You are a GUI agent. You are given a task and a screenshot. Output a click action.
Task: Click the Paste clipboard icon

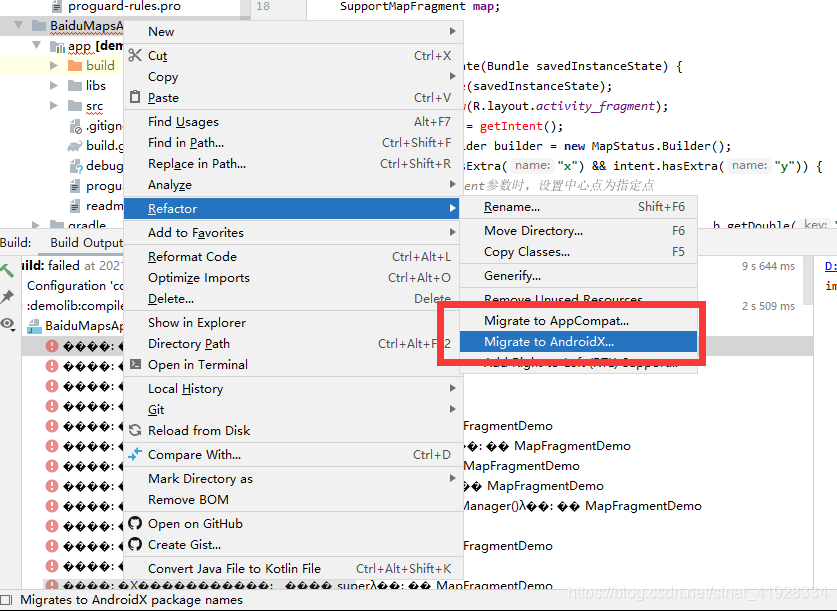click(x=135, y=97)
